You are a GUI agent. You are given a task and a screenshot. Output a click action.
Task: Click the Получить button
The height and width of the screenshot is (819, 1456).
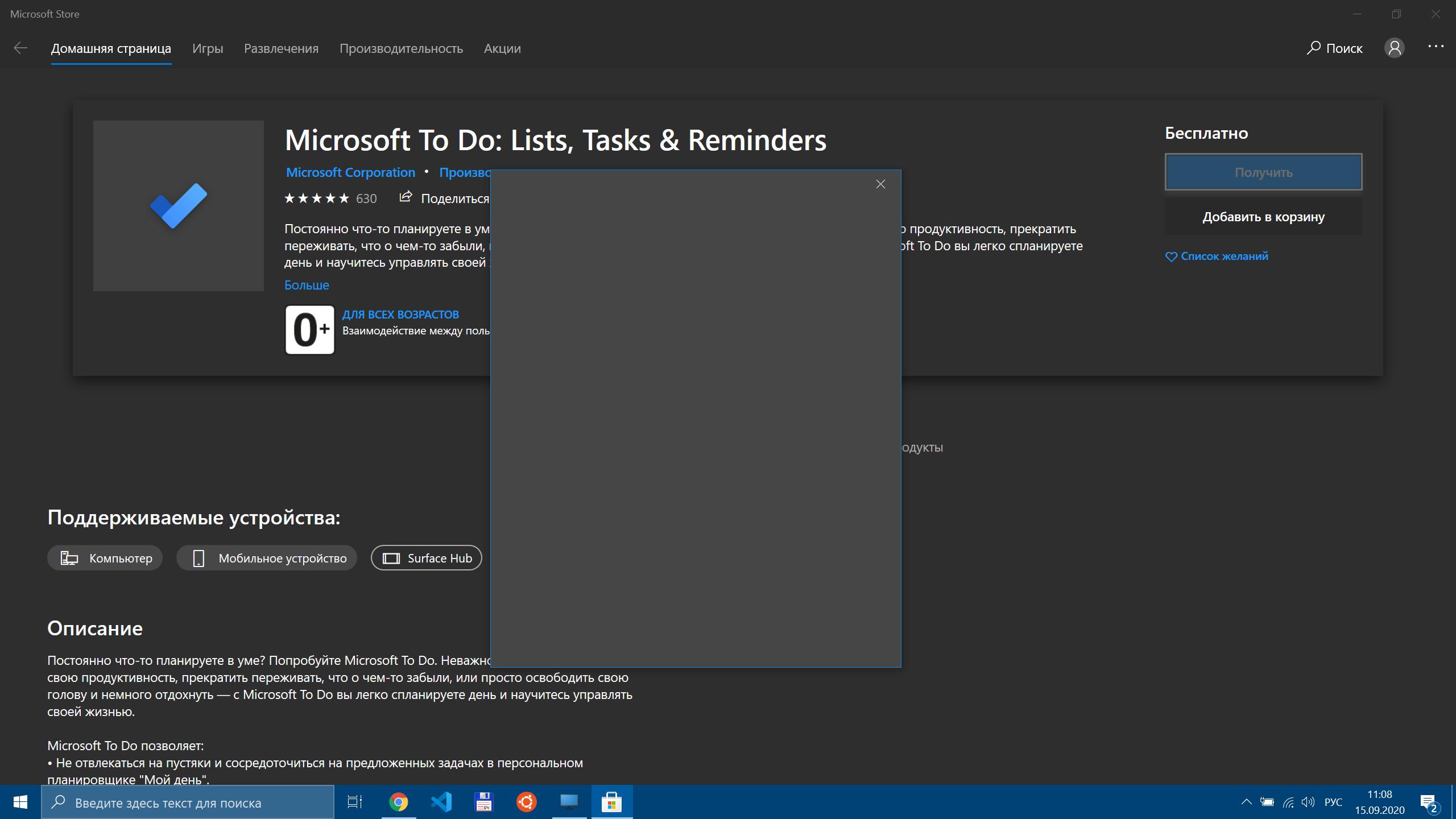[1263, 172]
